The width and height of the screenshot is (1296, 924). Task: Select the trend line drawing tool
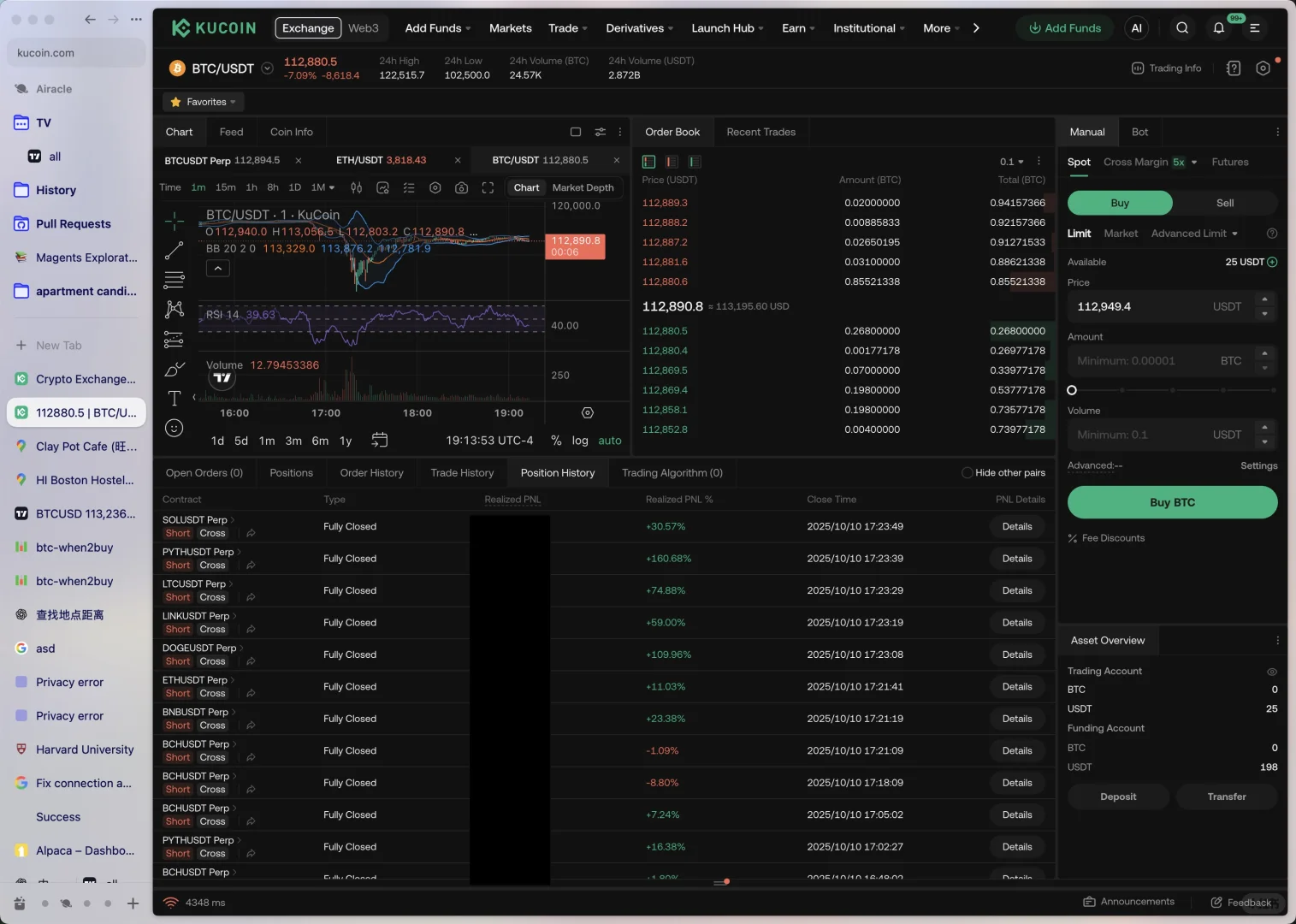(175, 251)
